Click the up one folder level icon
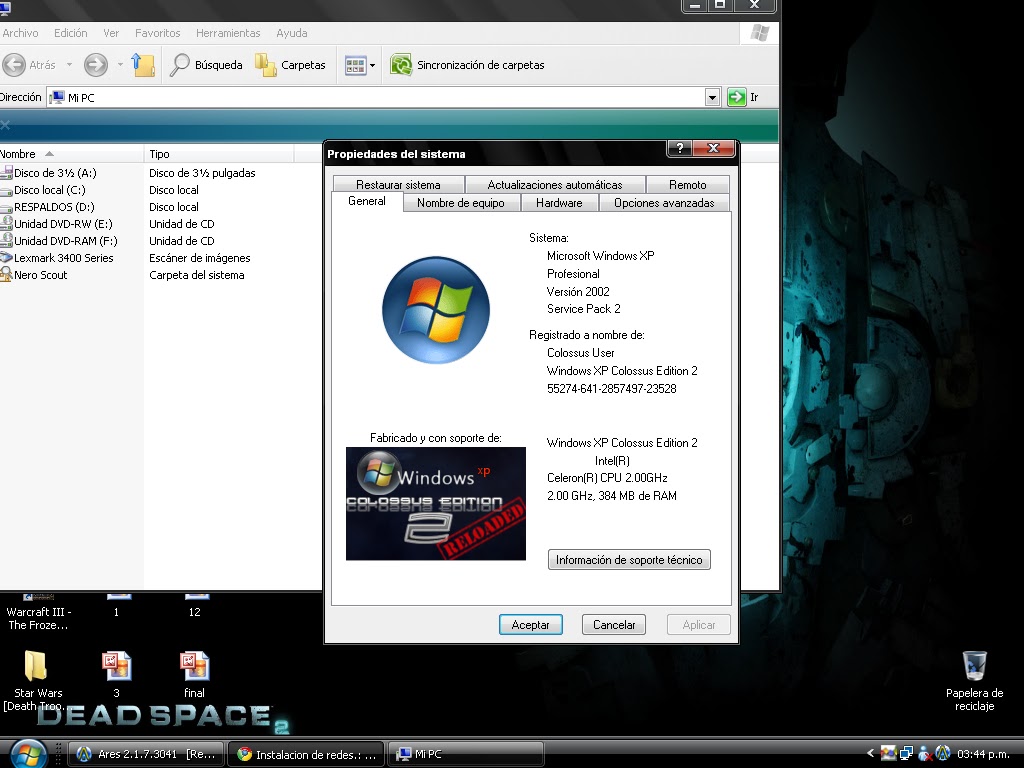This screenshot has height=768, width=1024. click(x=143, y=65)
